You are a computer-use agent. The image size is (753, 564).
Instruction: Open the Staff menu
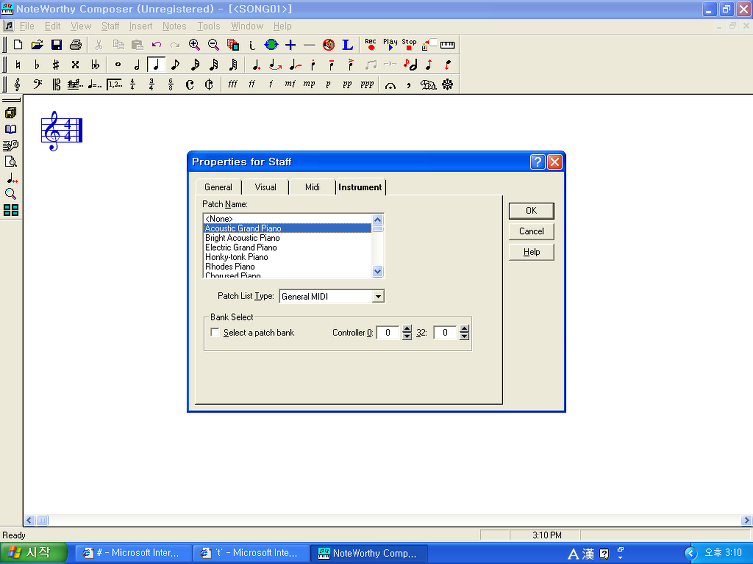tap(110, 26)
